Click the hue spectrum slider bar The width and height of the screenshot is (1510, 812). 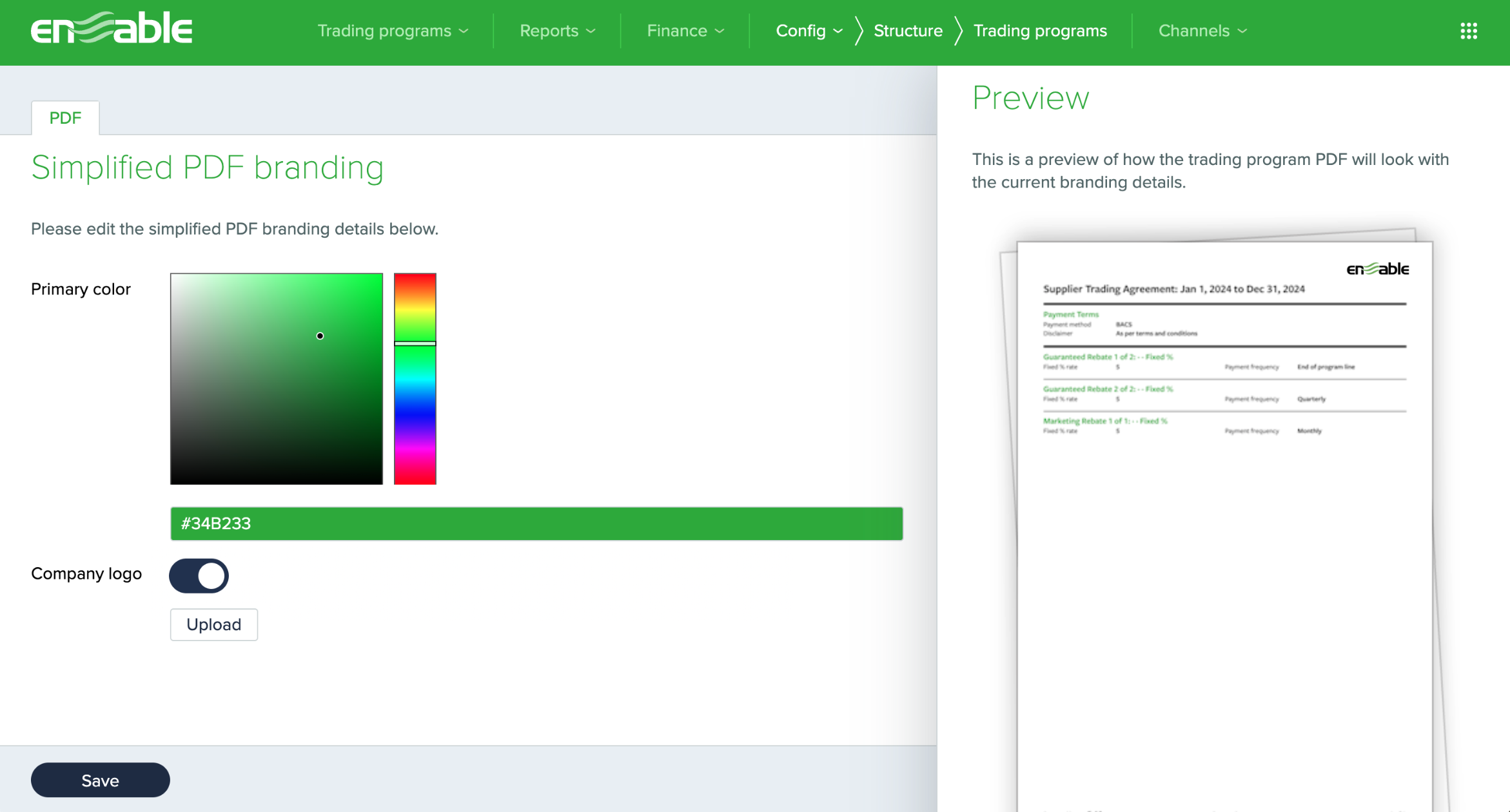click(415, 379)
